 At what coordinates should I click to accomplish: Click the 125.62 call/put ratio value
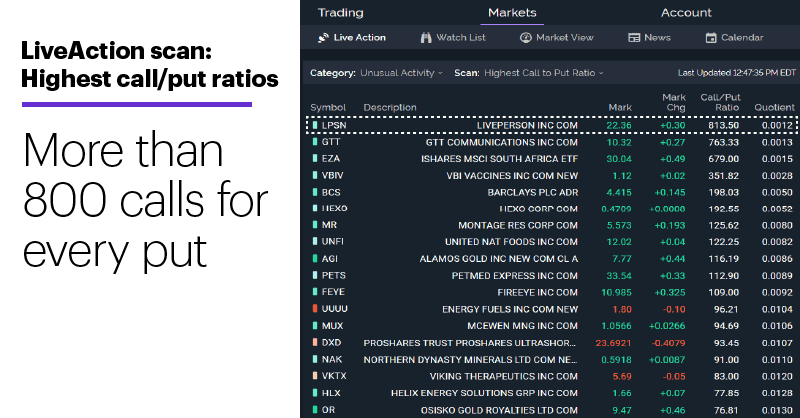pyautogui.click(x=723, y=225)
